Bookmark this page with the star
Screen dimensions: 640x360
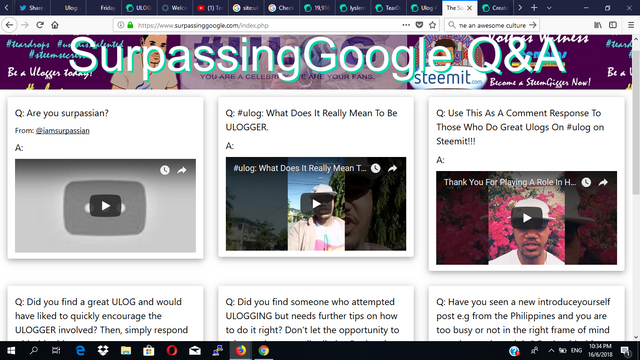tap(433, 25)
